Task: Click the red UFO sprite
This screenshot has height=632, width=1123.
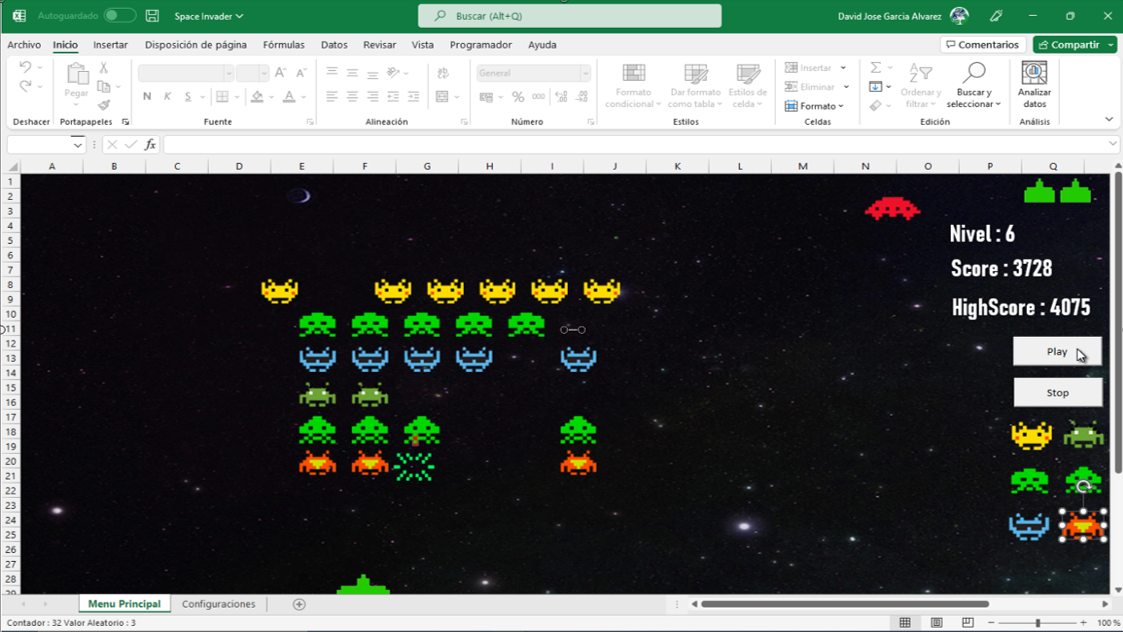Action: [x=892, y=209]
